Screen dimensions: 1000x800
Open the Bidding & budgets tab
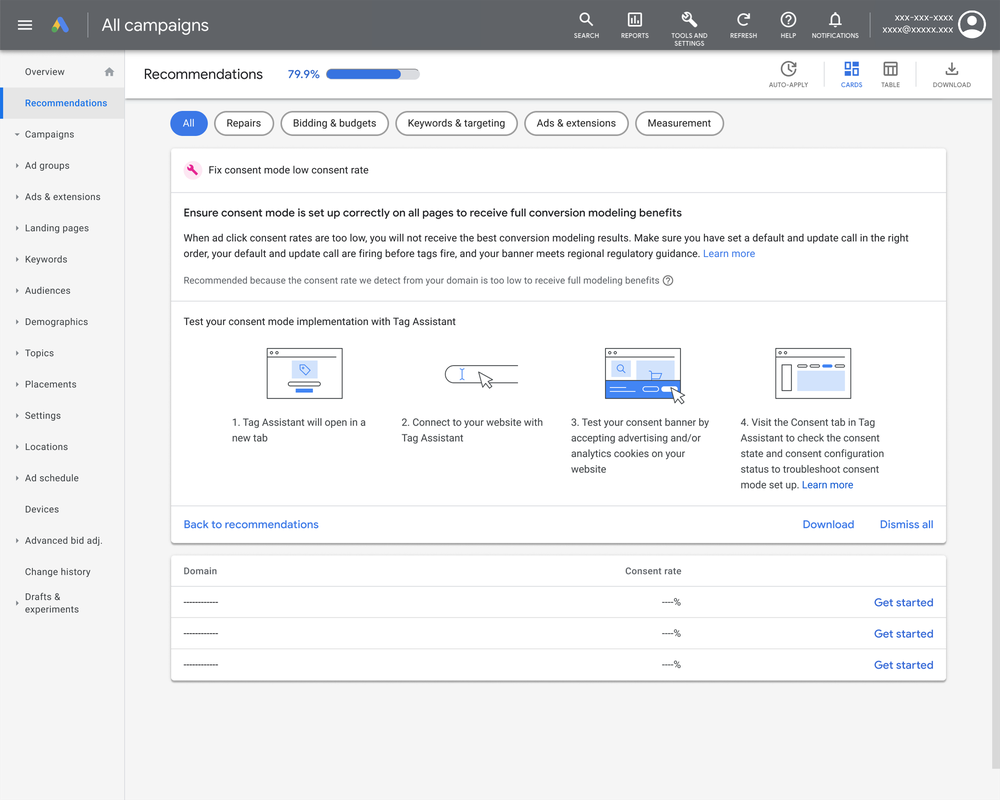pos(334,123)
